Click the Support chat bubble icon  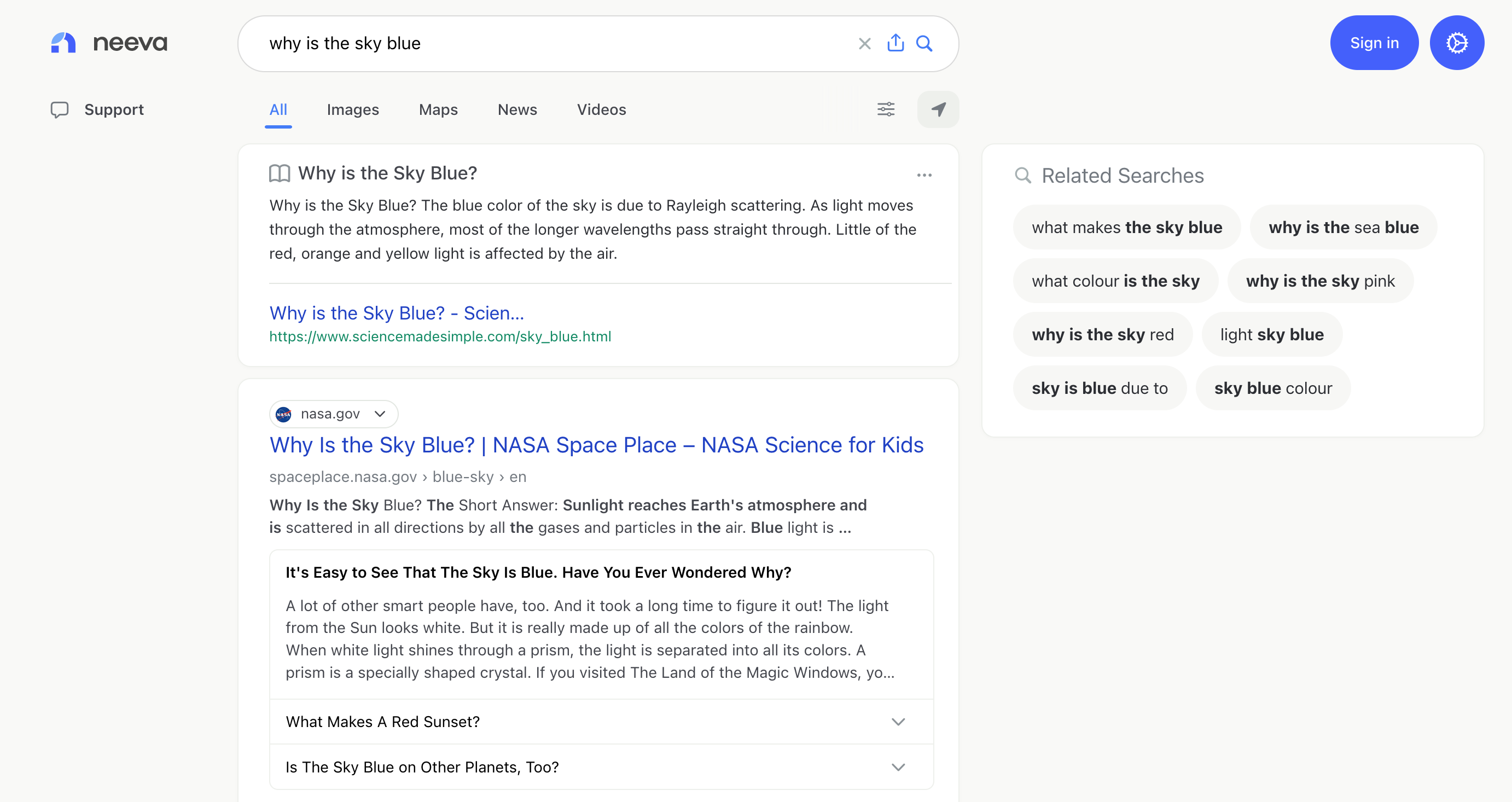coord(59,110)
